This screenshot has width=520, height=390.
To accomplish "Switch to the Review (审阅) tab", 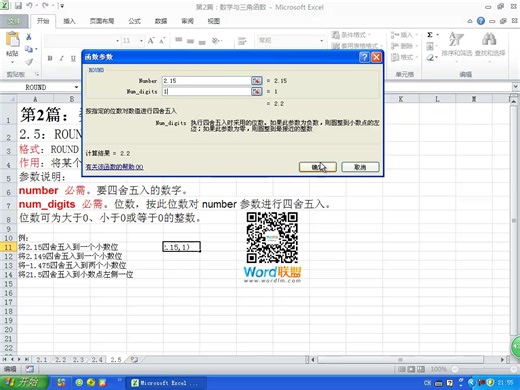I will pyautogui.click(x=187, y=21).
